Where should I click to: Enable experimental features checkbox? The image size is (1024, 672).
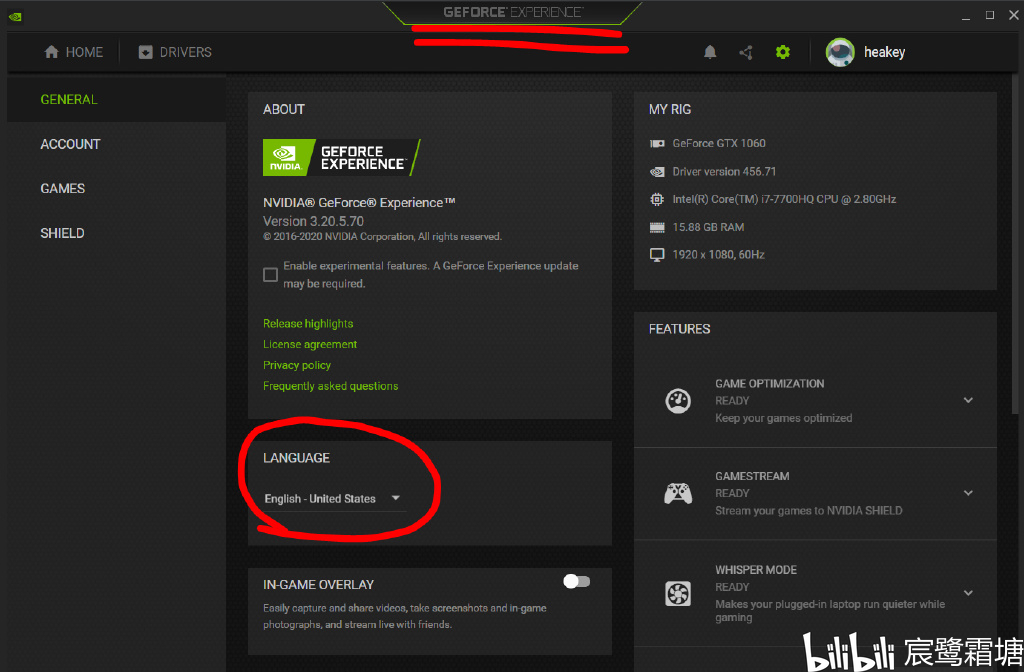point(270,275)
